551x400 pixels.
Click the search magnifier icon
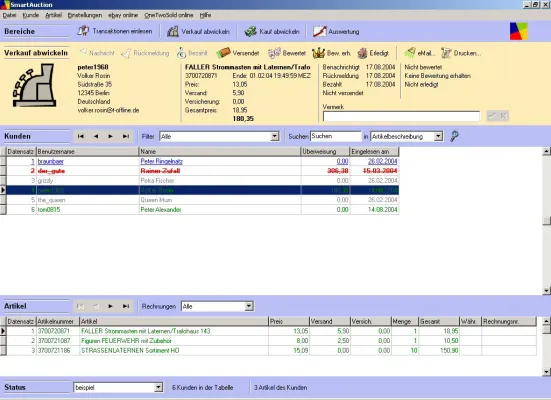click(x=454, y=136)
